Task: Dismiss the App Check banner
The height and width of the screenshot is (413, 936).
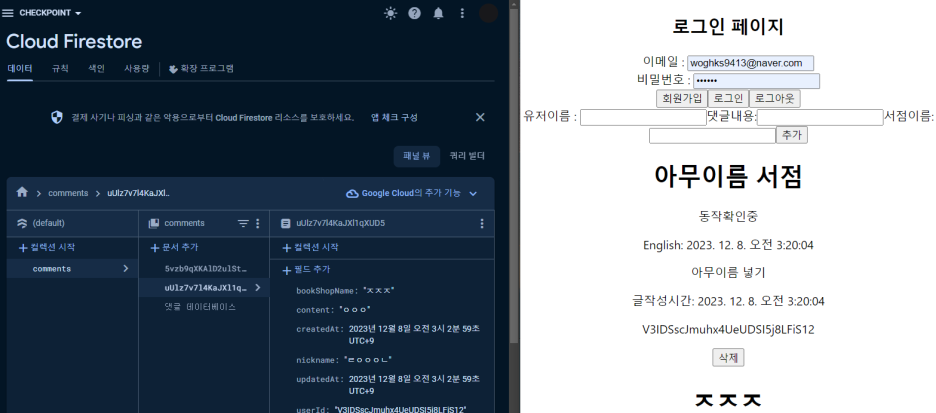Action: [x=480, y=117]
